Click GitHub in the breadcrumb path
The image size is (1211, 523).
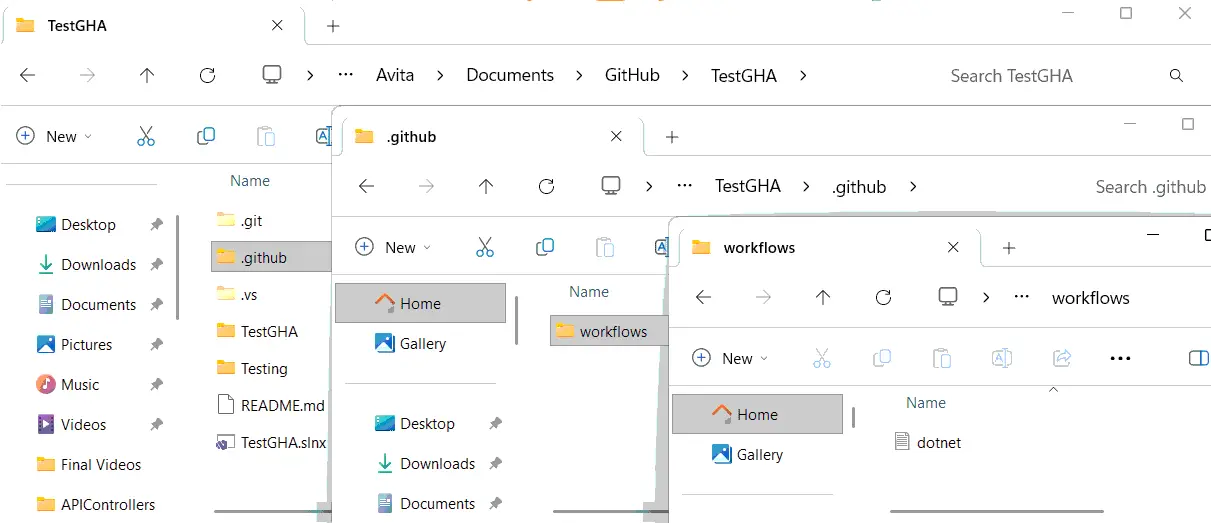click(x=632, y=75)
